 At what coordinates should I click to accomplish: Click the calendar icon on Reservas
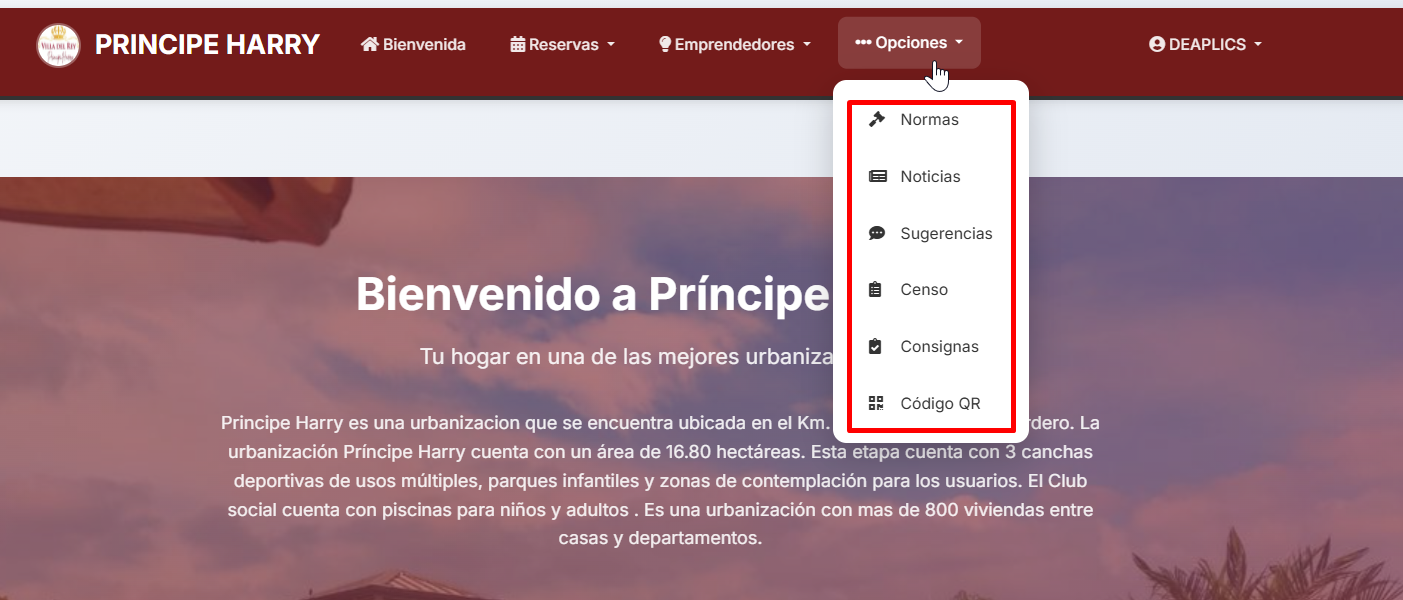519,44
